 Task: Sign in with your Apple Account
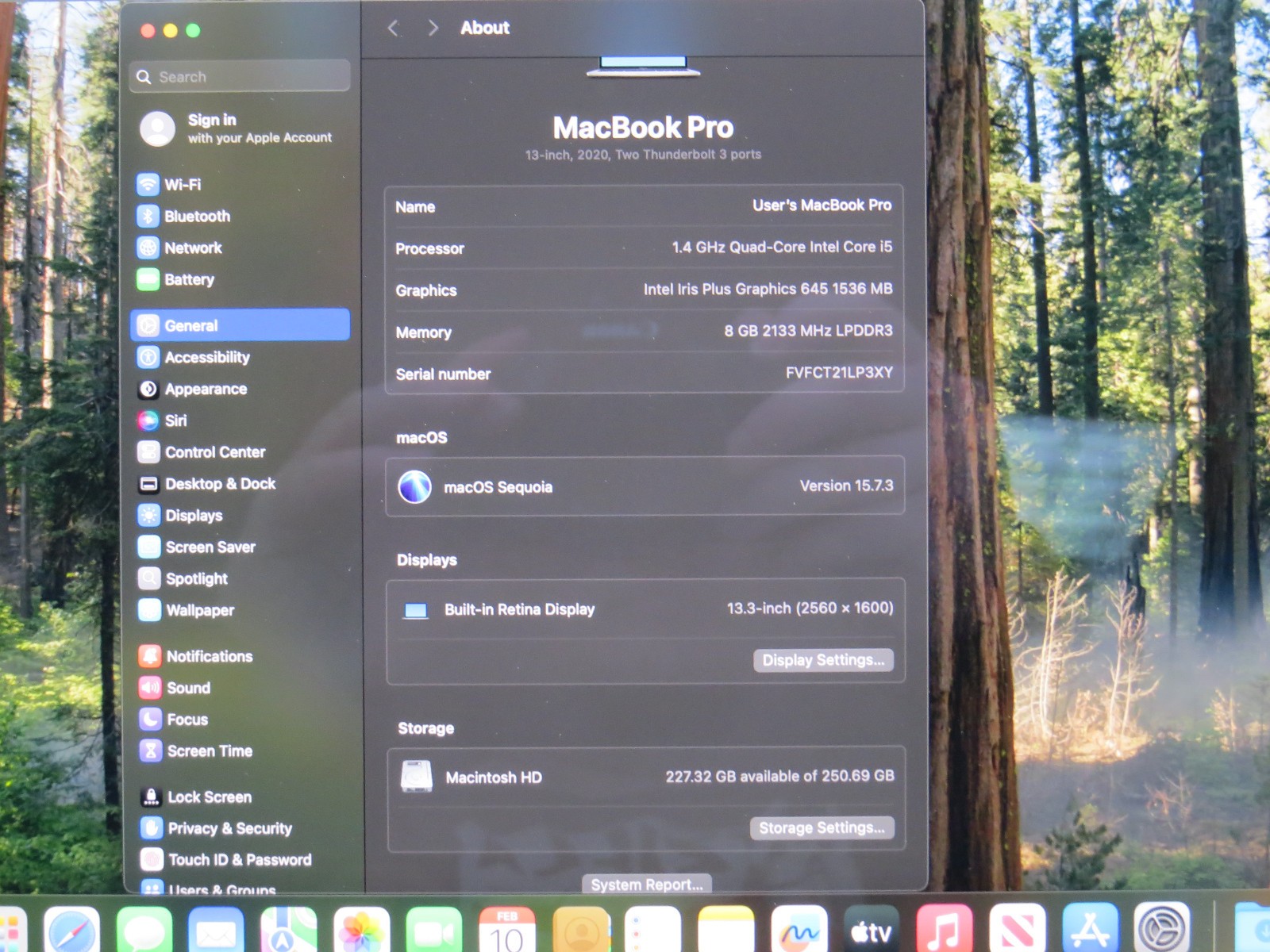(x=238, y=128)
